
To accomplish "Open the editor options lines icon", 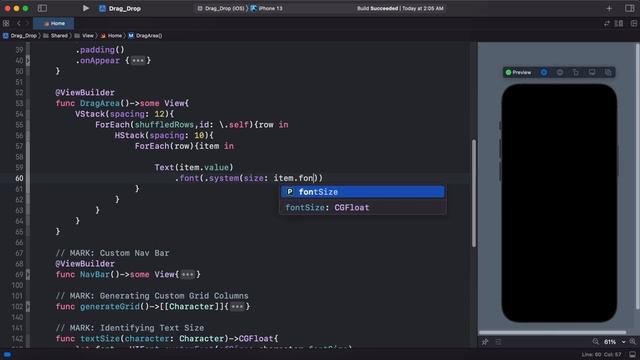I will [619, 23].
